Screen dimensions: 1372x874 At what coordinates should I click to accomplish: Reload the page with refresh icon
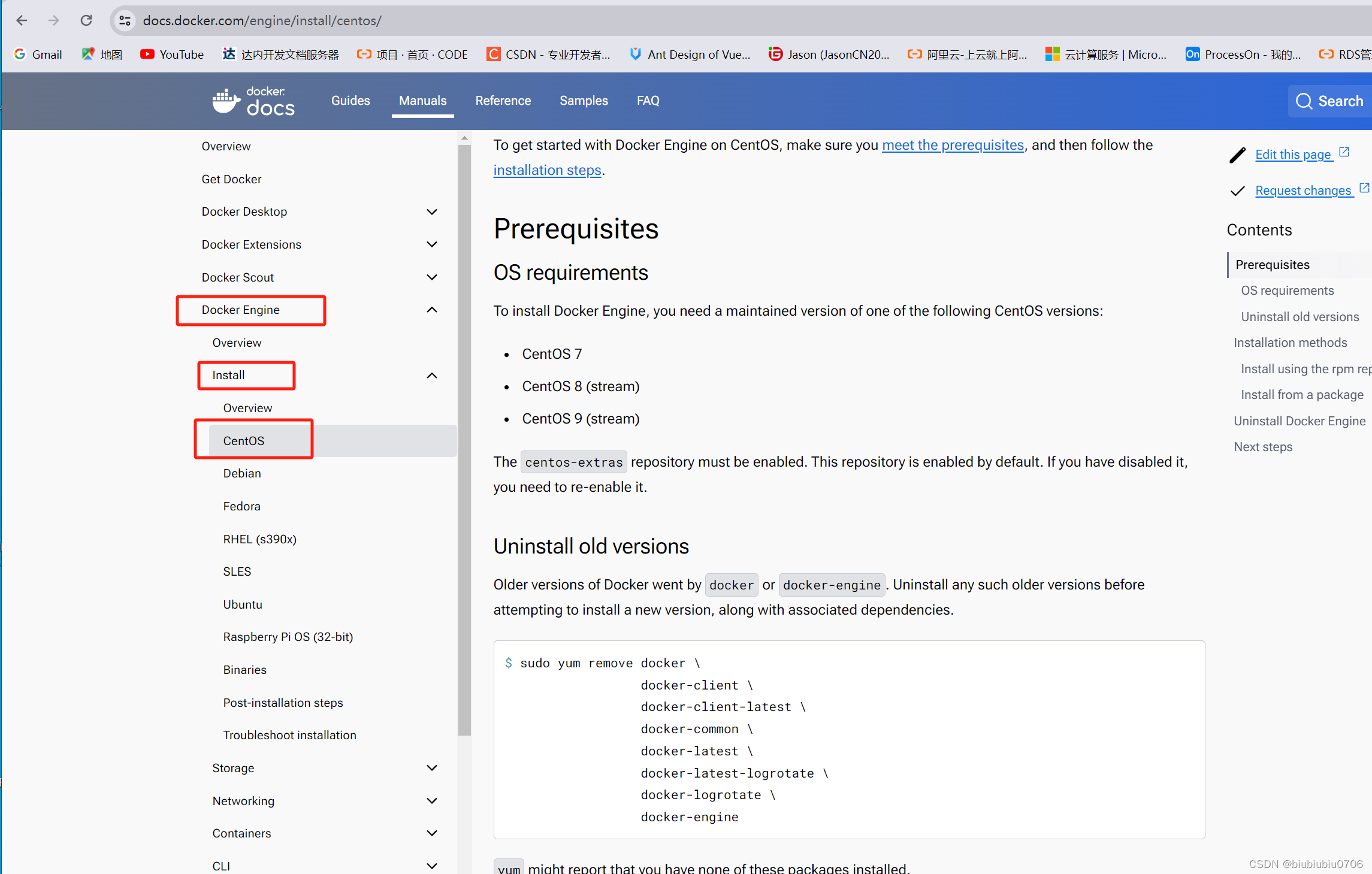86,20
